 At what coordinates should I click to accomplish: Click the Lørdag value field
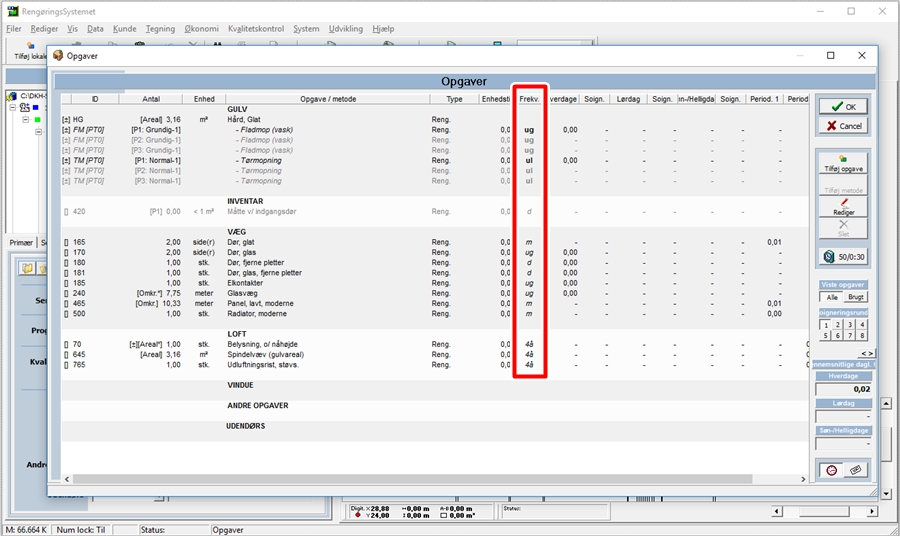tap(843, 416)
